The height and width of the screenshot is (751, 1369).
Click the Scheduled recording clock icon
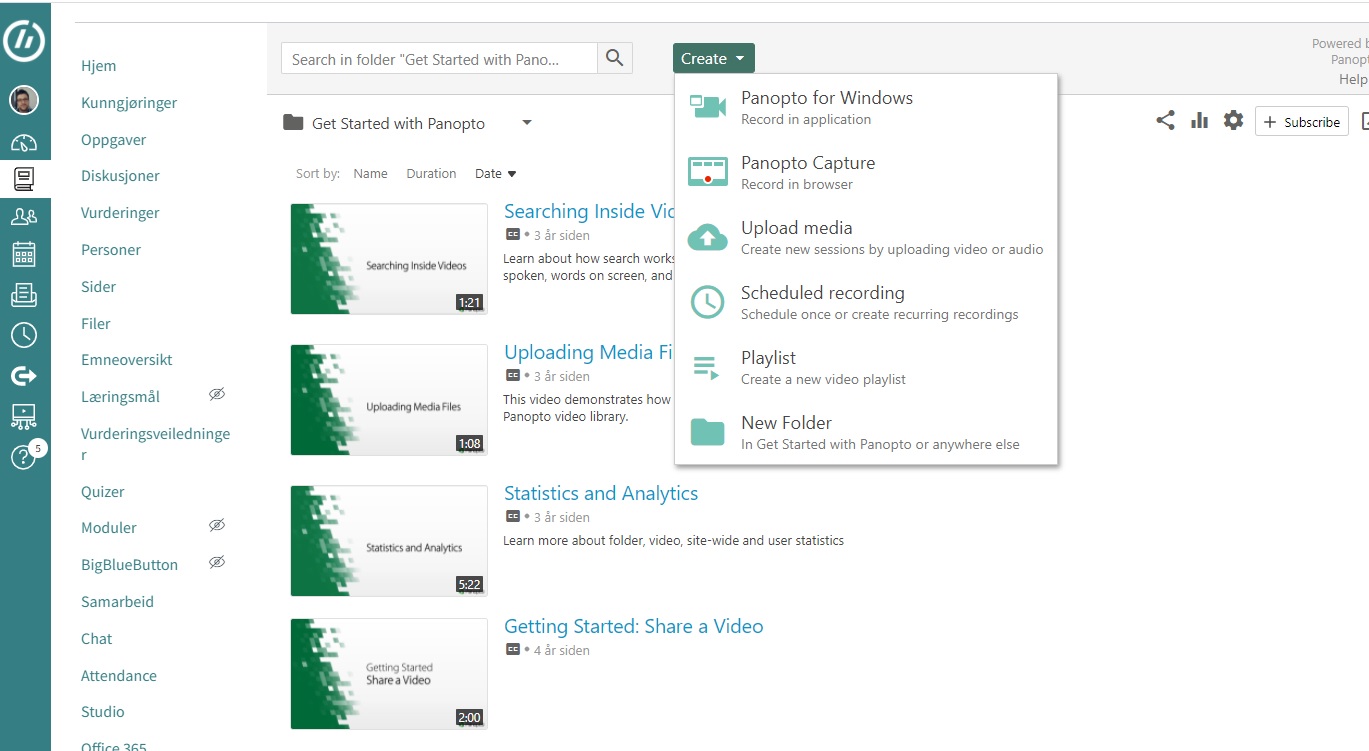pos(708,302)
